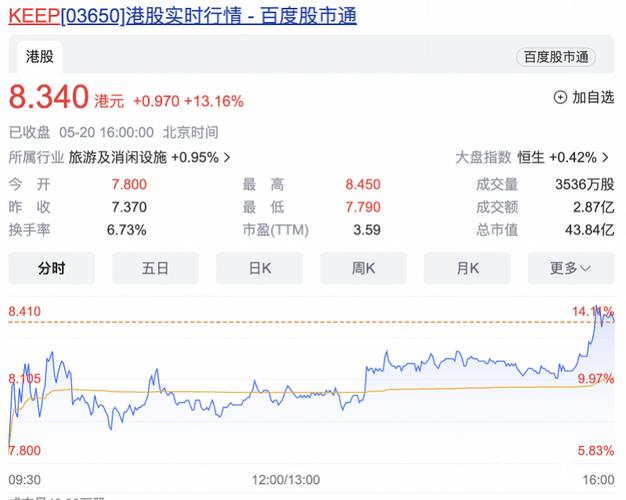Click the 5.83% chart axis label
This screenshot has width=626, height=500.
[x=596, y=451]
